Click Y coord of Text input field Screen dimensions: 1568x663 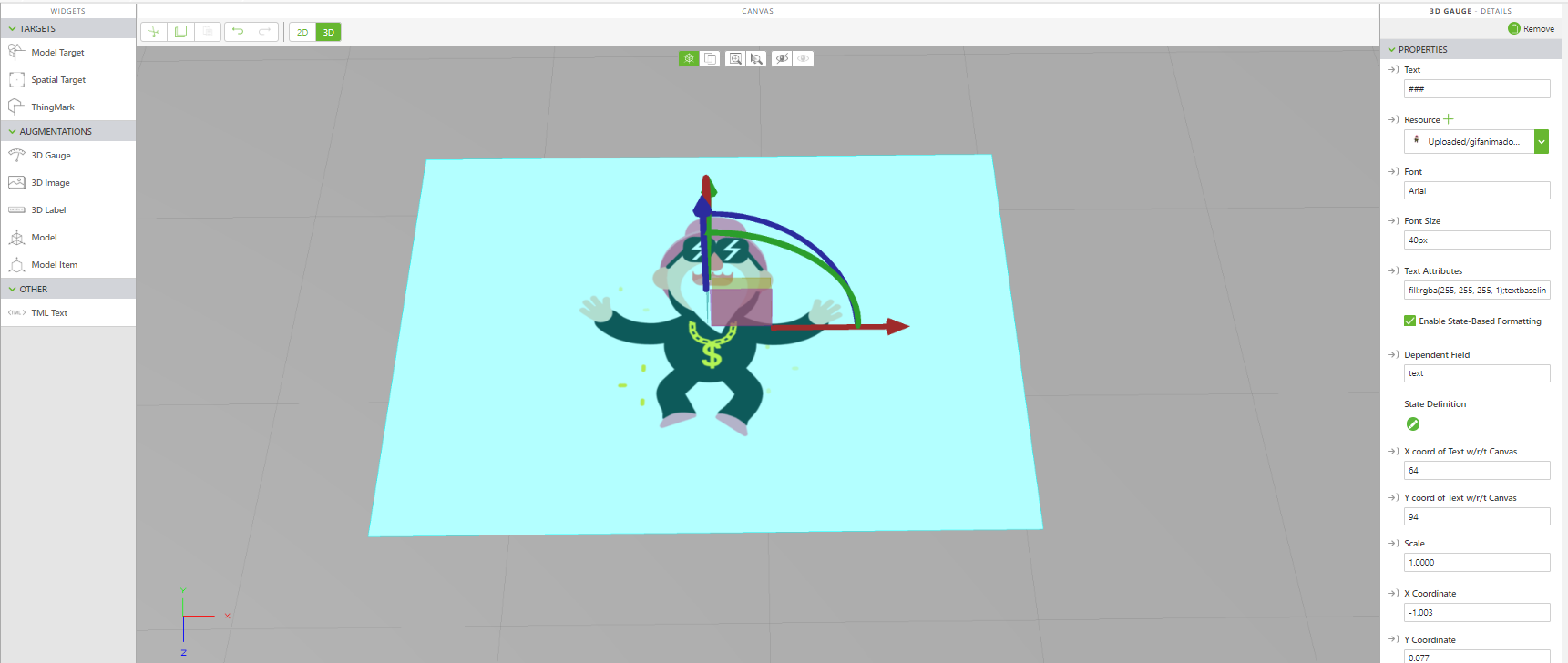coord(1477,516)
